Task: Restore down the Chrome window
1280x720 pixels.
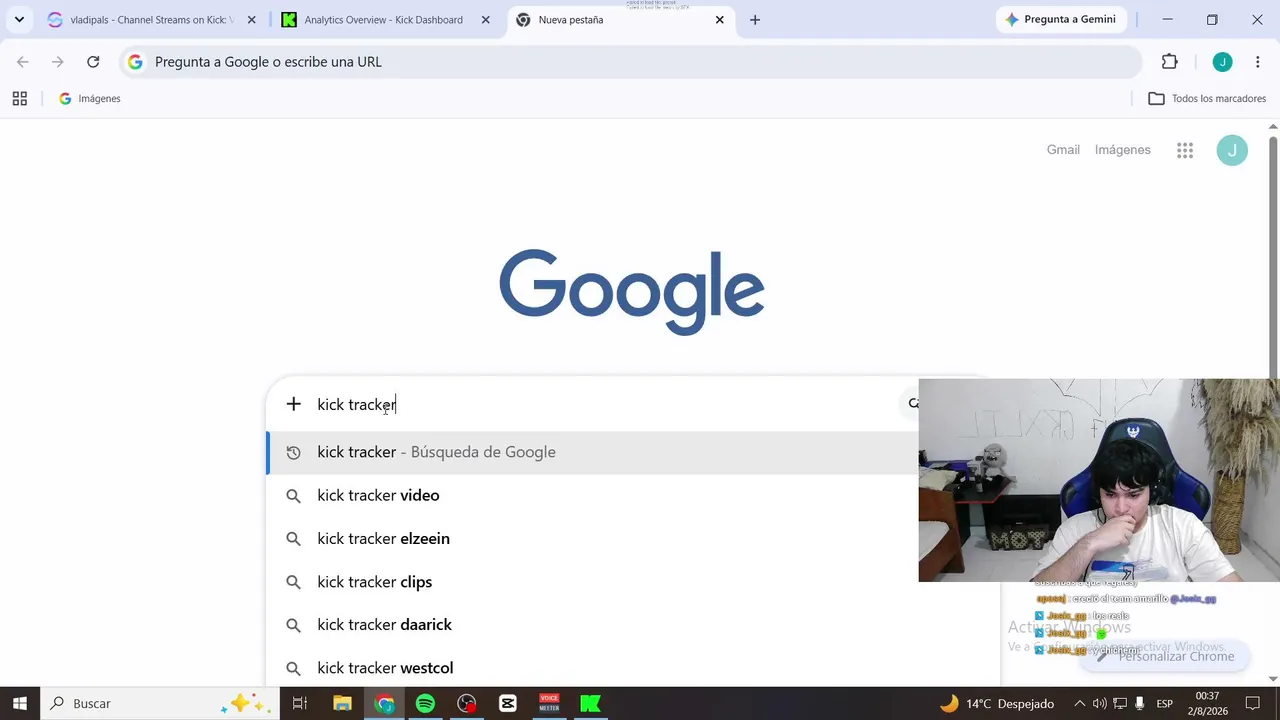Action: [x=1212, y=20]
